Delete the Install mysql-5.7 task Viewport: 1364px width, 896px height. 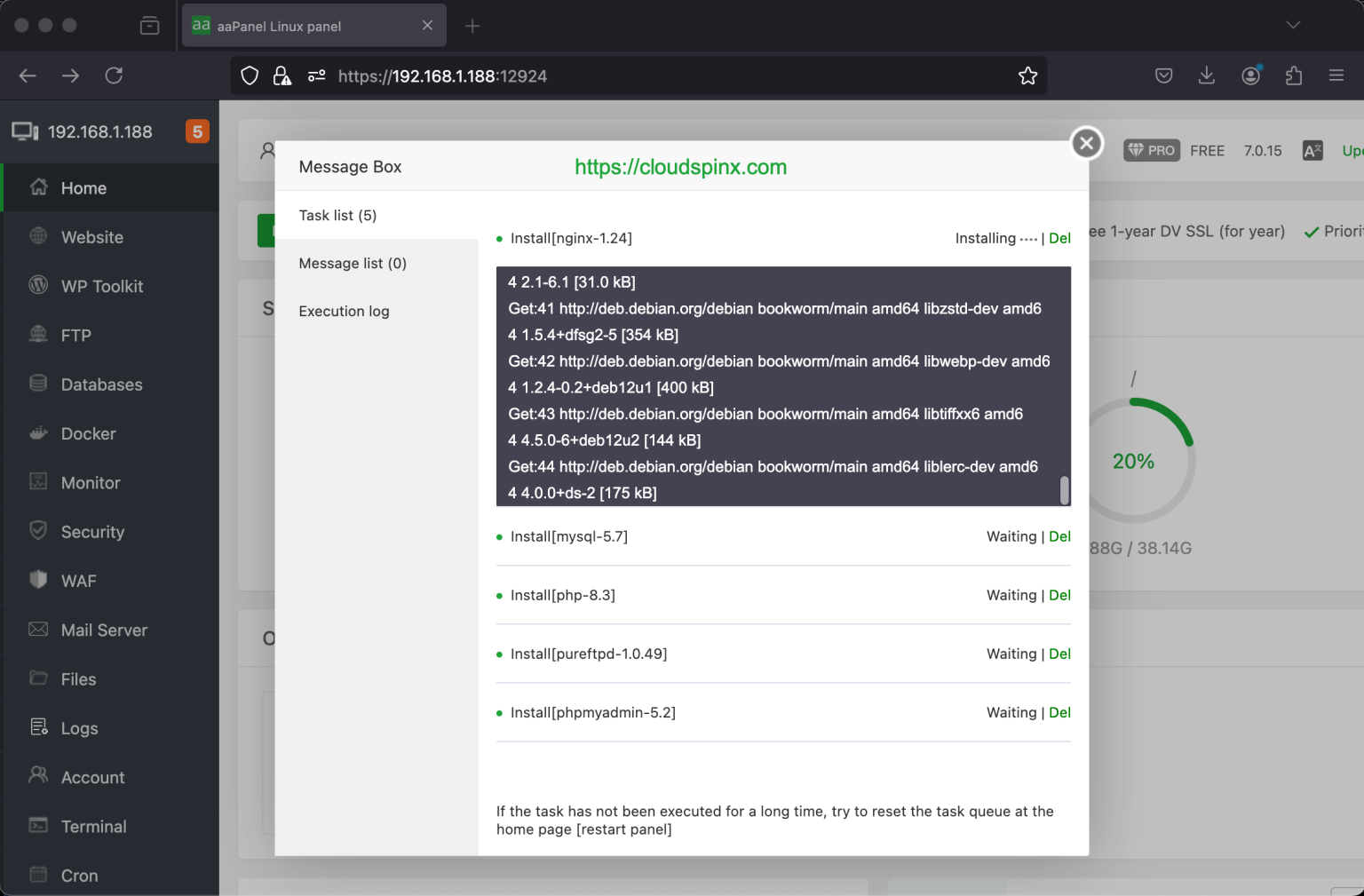pyautogui.click(x=1059, y=536)
